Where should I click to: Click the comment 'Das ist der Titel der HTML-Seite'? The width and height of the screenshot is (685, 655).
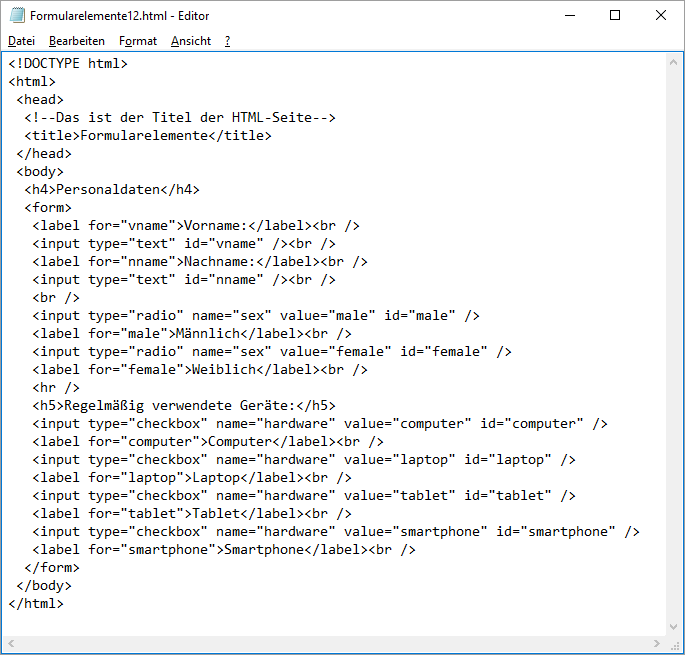click(x=180, y=118)
